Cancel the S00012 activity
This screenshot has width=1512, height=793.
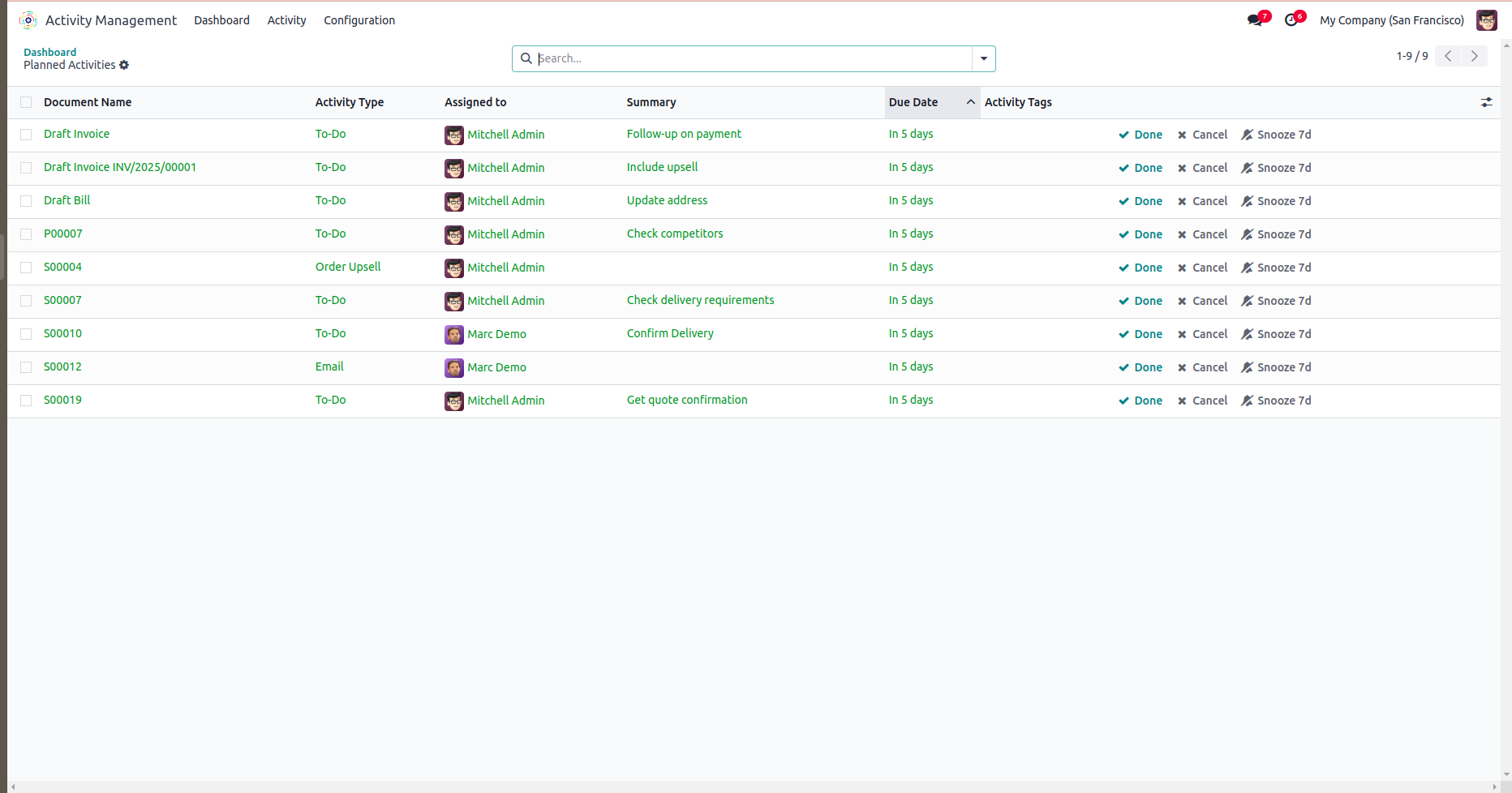(1202, 367)
